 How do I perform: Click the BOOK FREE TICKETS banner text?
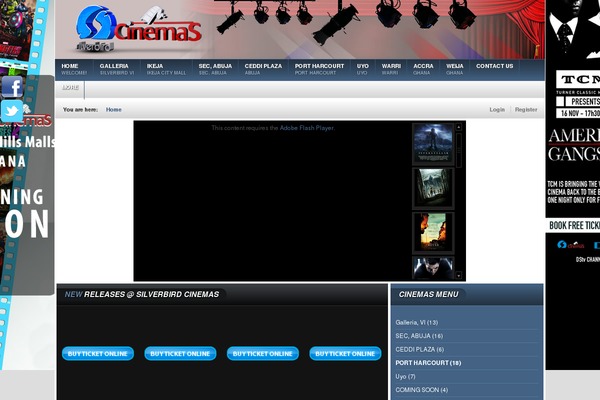574,225
